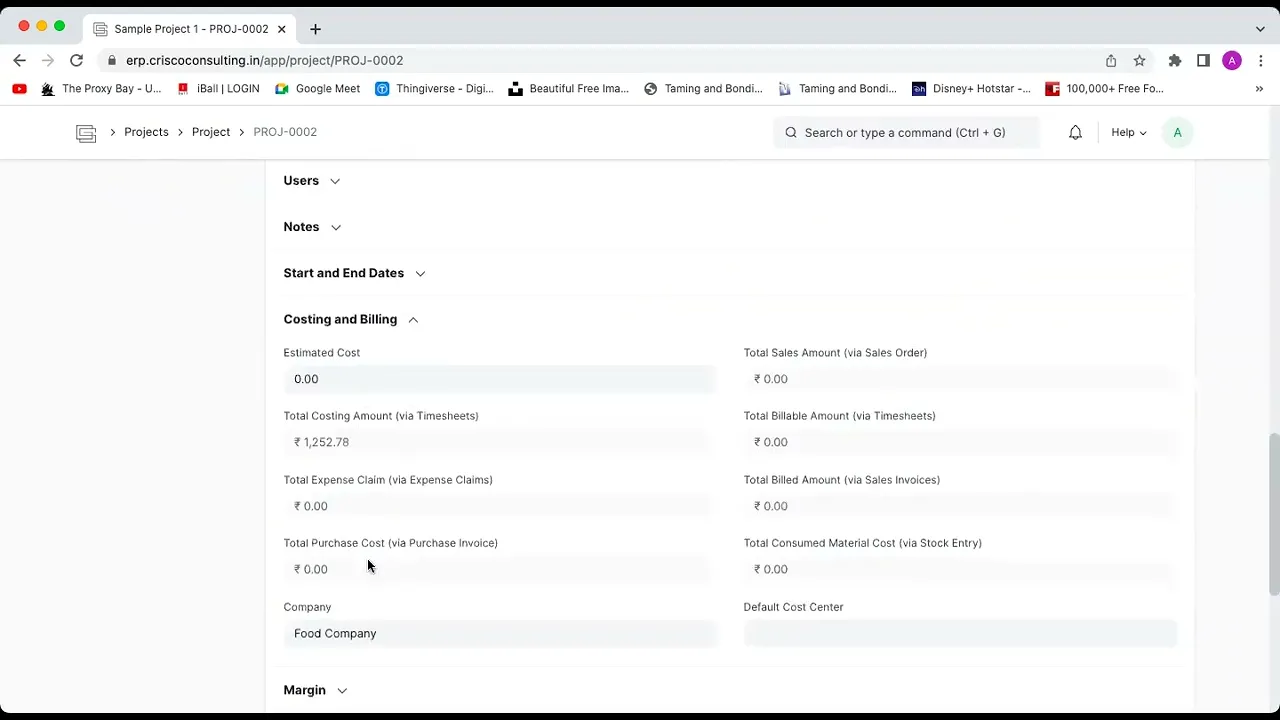The height and width of the screenshot is (720, 1280).
Task: Open first Taming and Bonding bookmark
Action: click(703, 88)
